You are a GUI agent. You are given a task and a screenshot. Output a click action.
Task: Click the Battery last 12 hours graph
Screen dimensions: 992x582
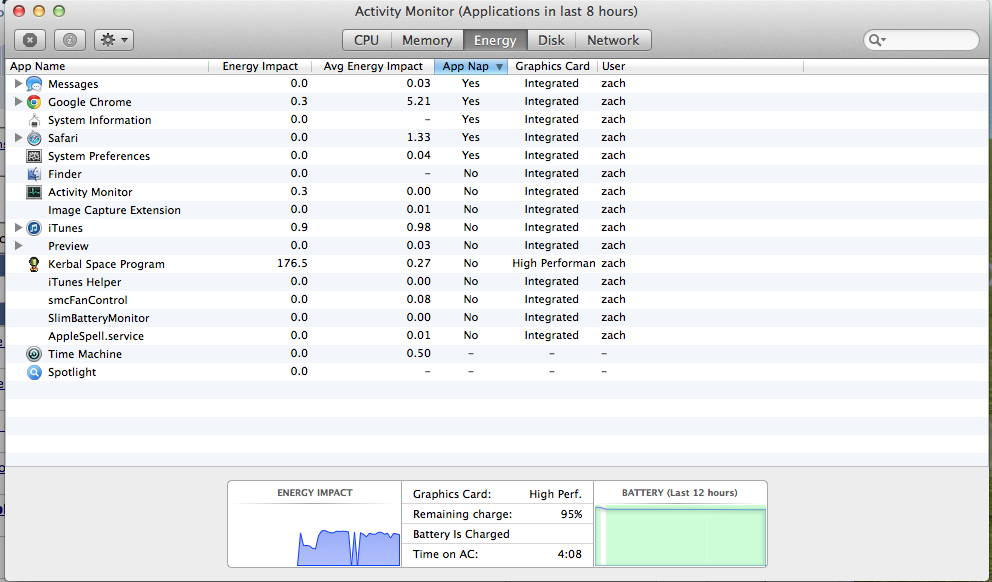tap(680, 534)
